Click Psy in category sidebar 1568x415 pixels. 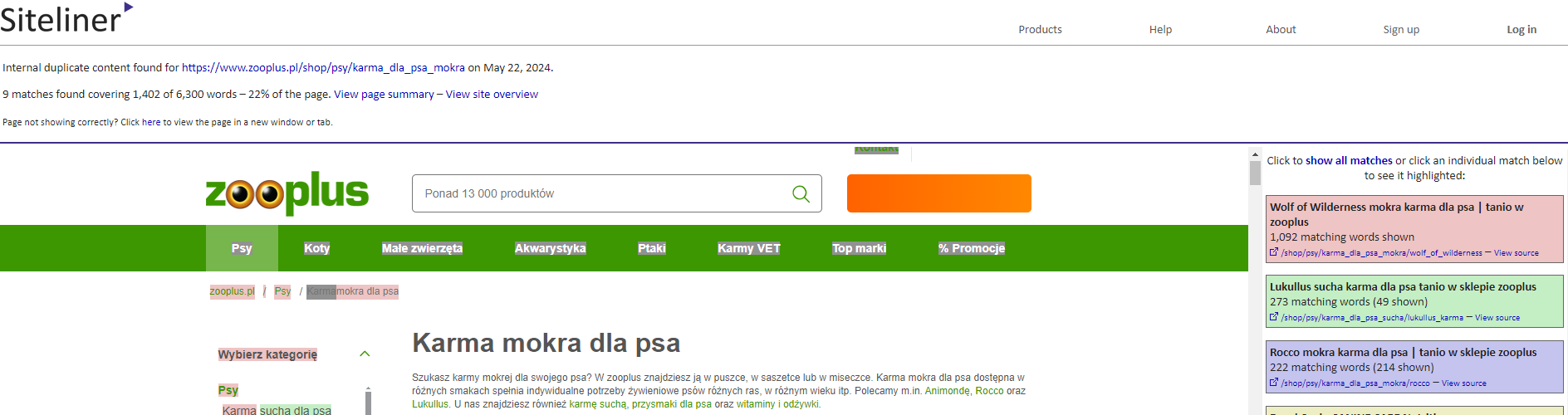228,390
